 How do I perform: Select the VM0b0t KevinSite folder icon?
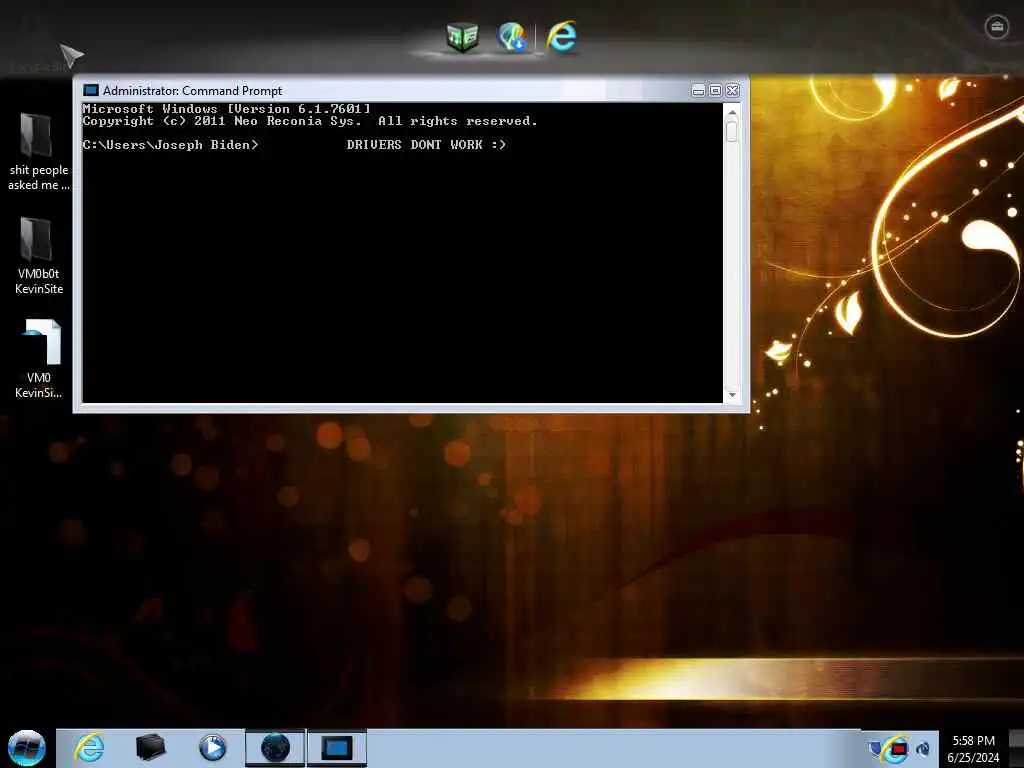coord(38,255)
